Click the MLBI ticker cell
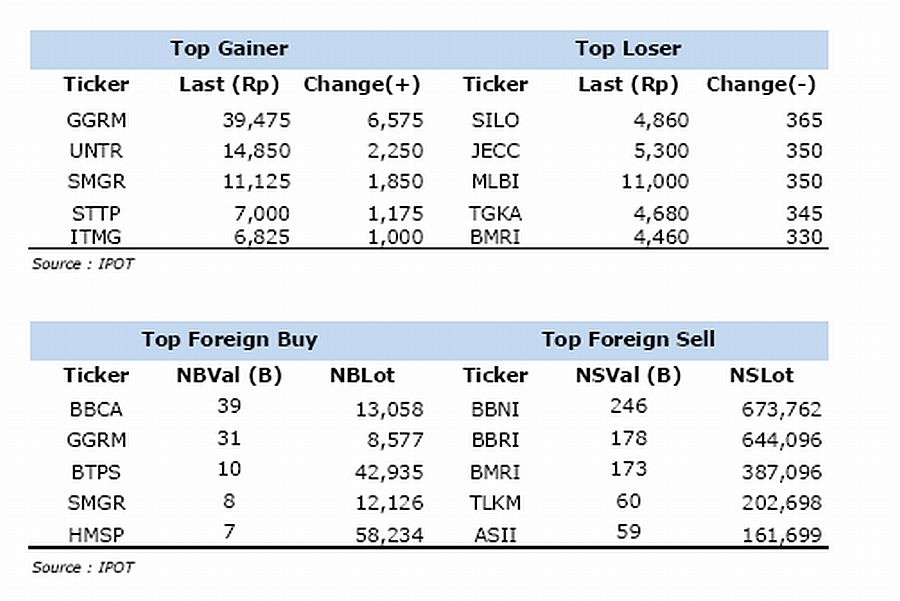 coord(495,182)
